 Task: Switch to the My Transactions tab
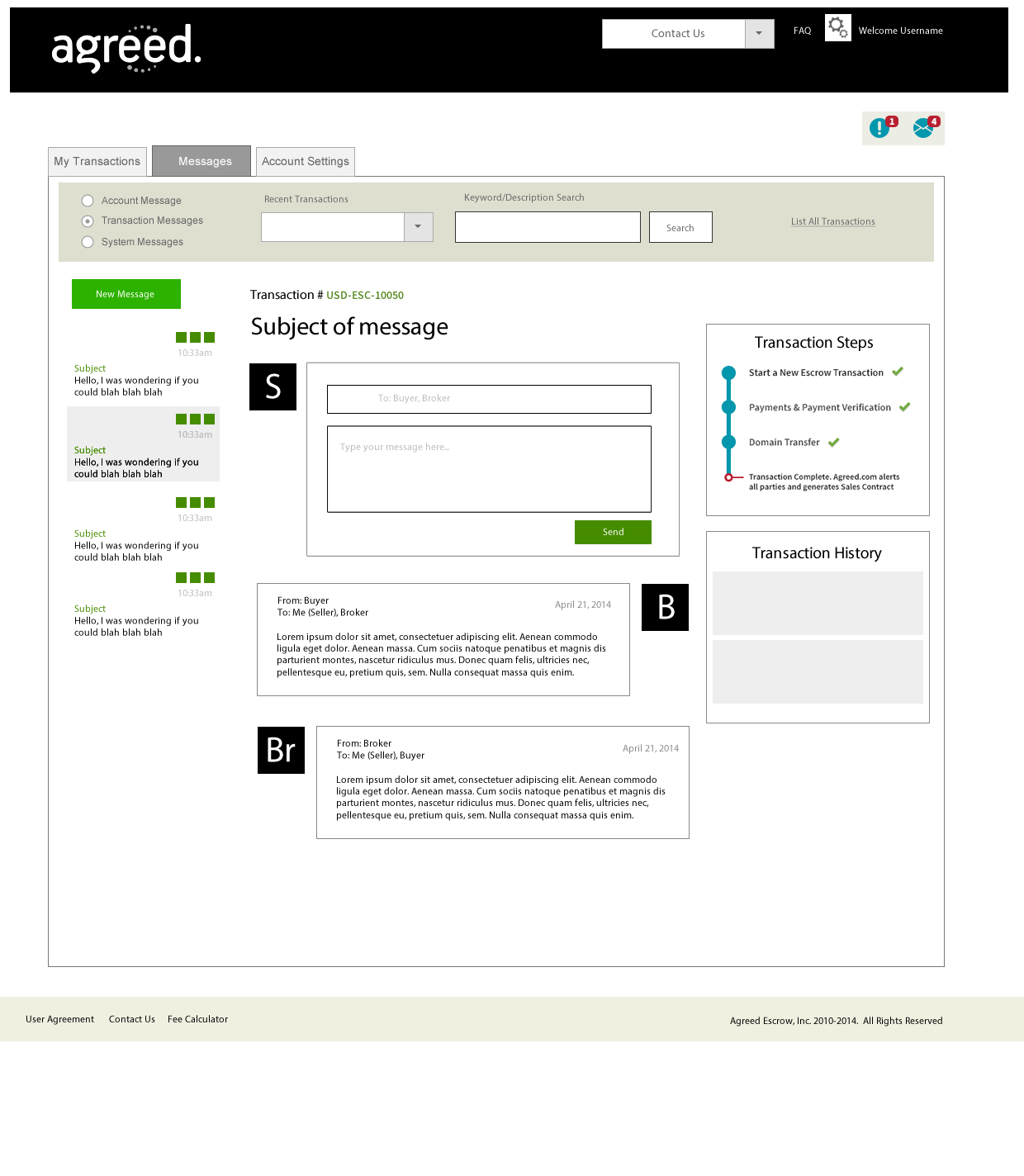[x=97, y=161]
